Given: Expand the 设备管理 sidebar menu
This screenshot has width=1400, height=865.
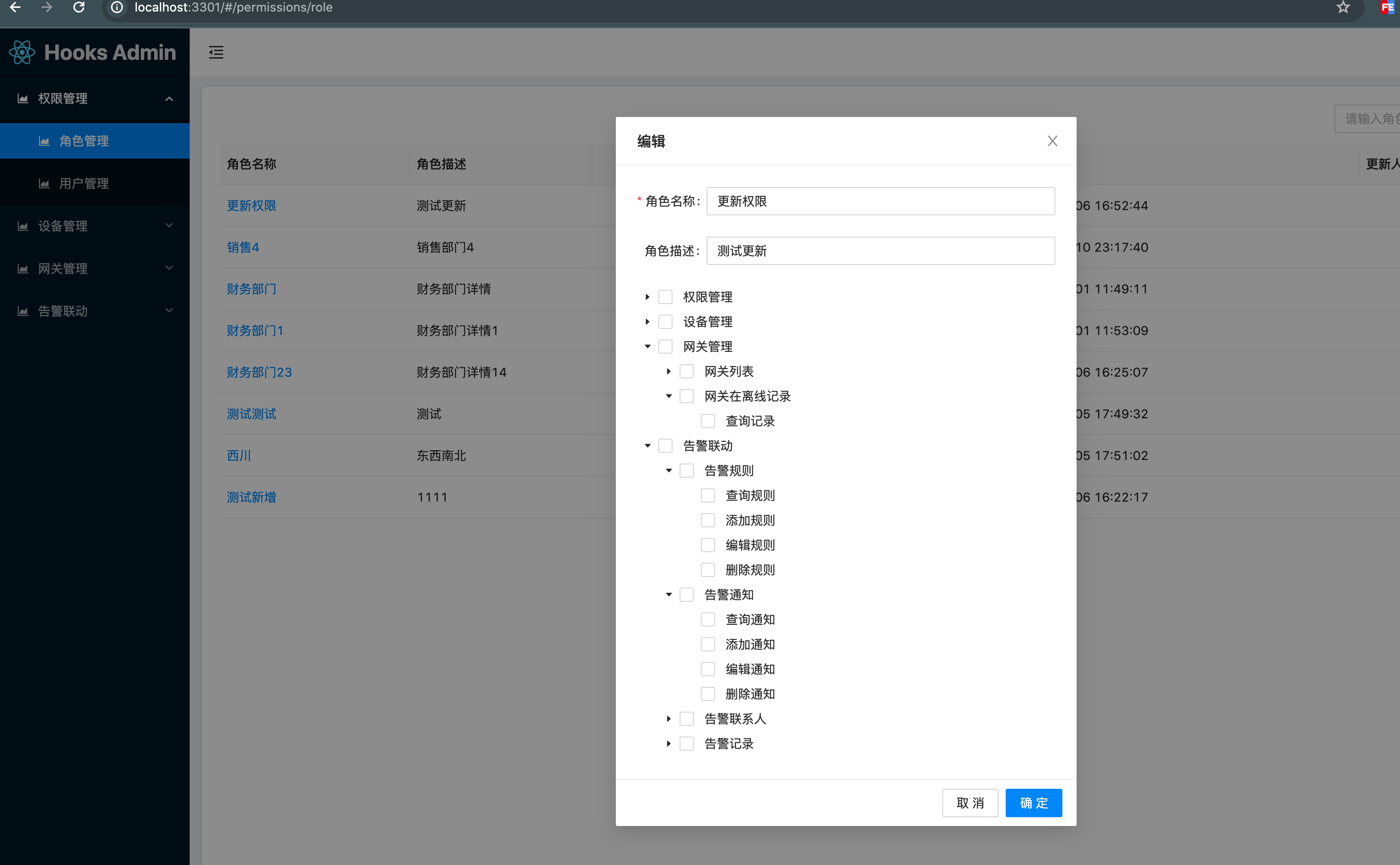Looking at the screenshot, I should 94,226.
